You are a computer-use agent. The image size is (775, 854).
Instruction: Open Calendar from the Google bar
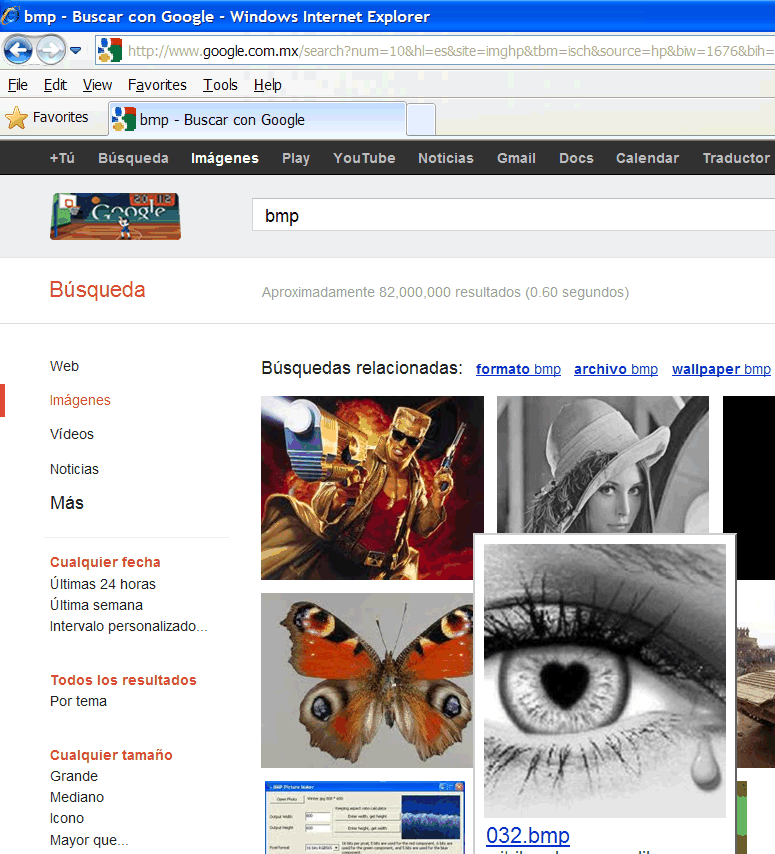point(648,158)
